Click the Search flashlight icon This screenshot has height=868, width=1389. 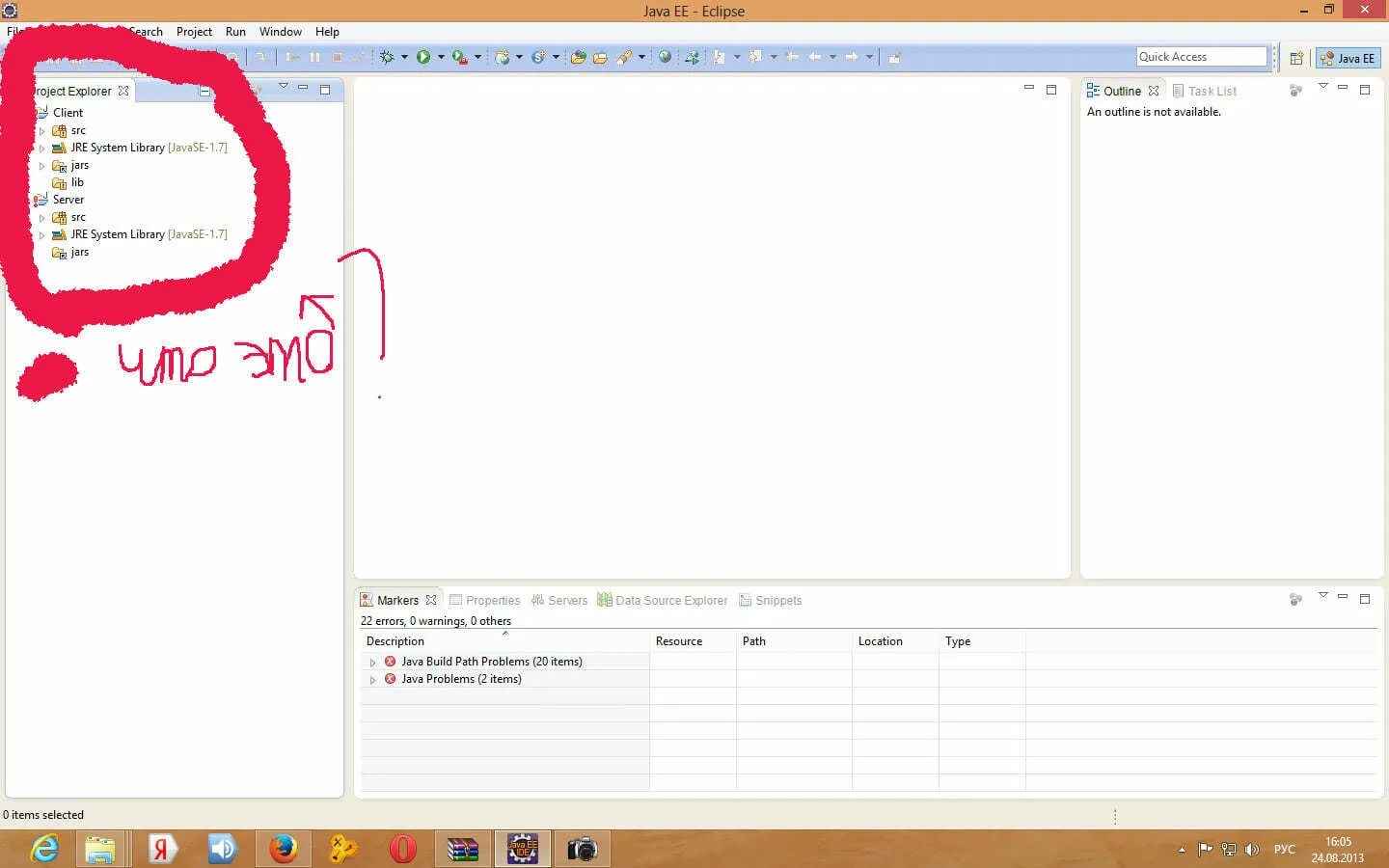pos(624,57)
